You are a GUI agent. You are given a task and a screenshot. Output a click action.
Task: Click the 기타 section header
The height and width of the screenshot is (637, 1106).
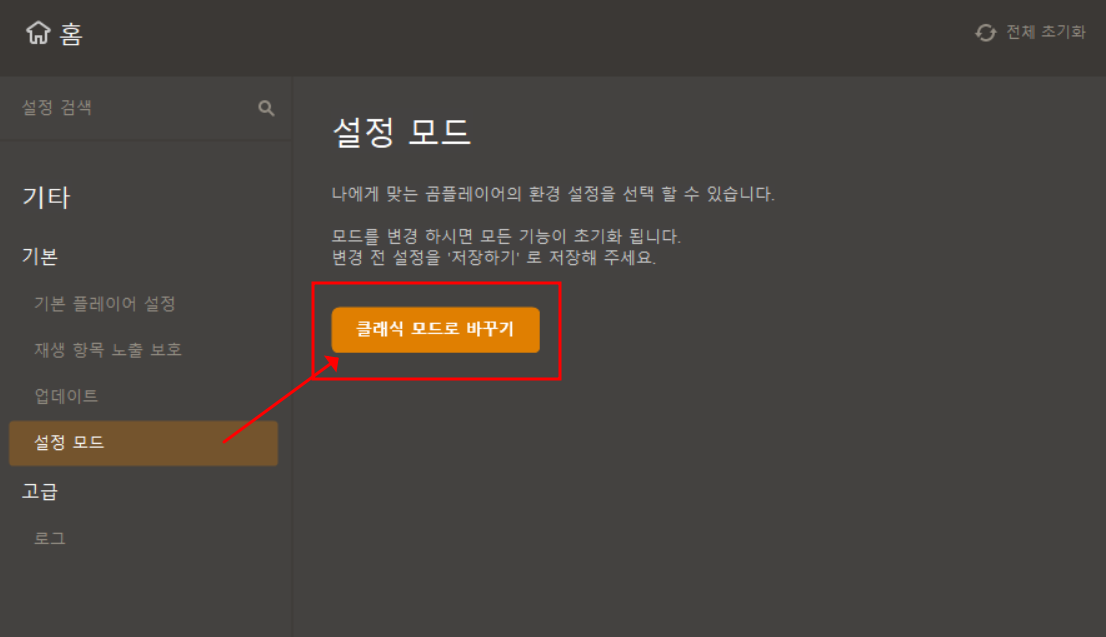coord(44,198)
